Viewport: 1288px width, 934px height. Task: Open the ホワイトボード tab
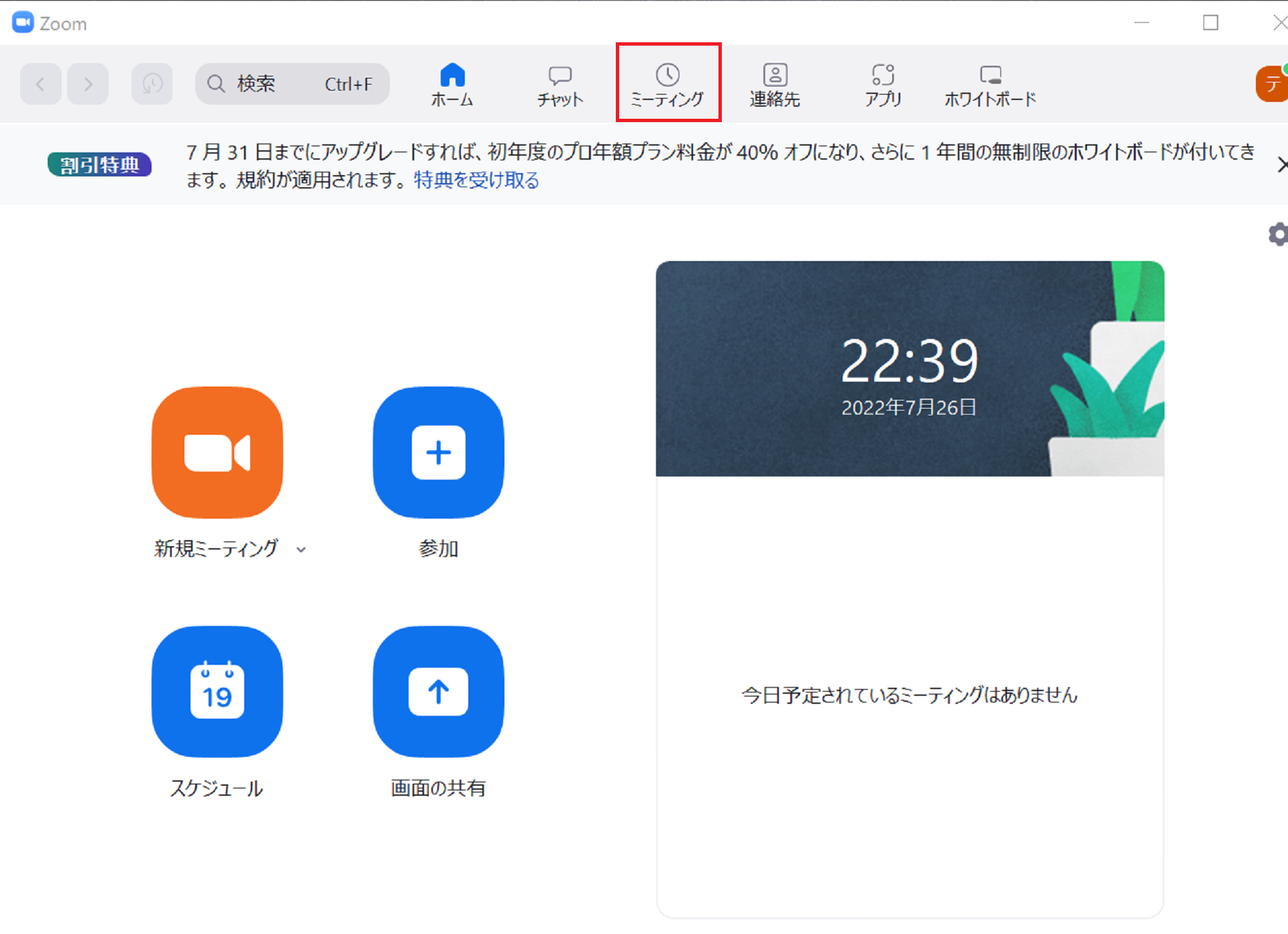click(990, 85)
